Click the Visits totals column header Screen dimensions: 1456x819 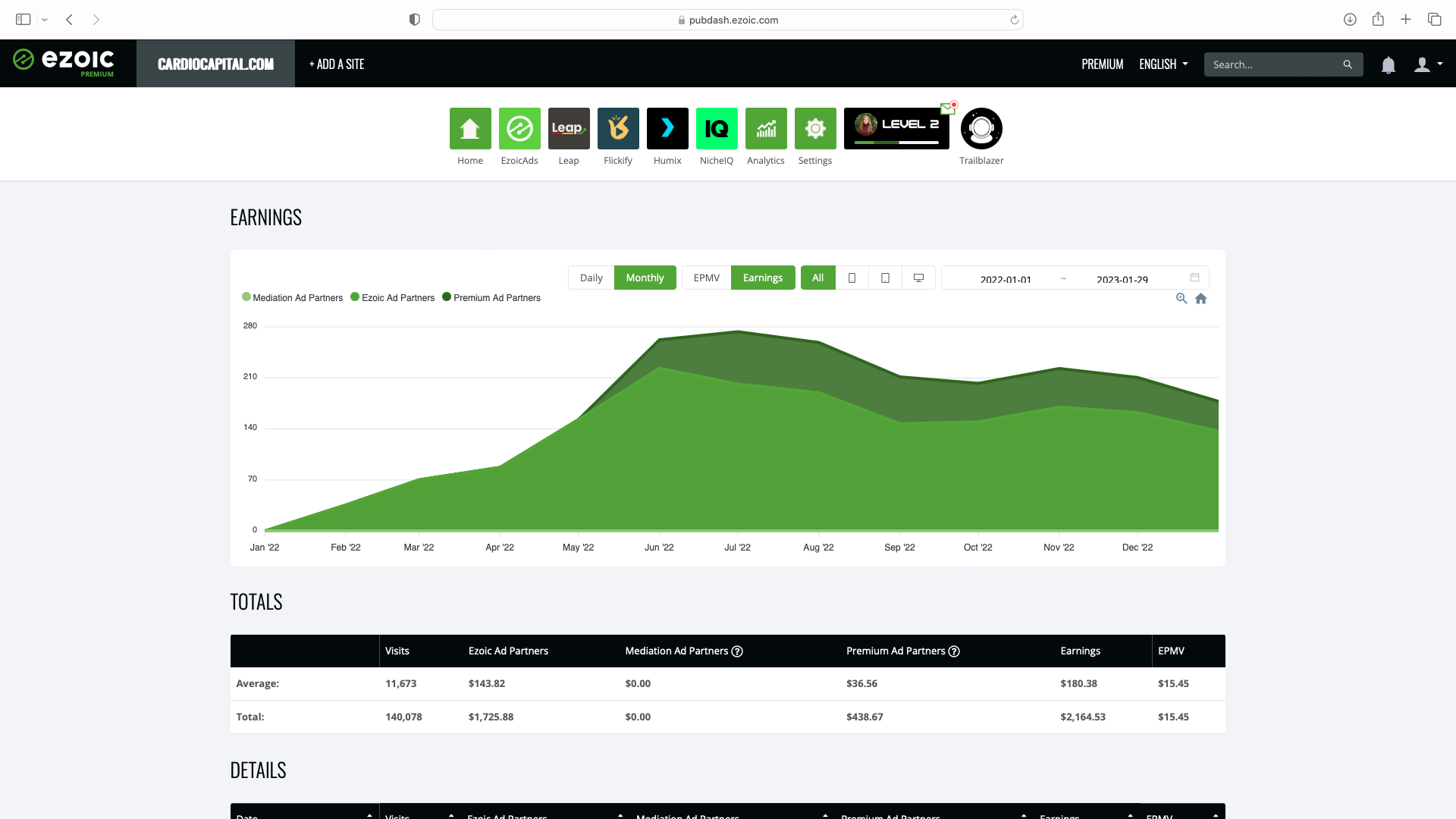point(397,651)
